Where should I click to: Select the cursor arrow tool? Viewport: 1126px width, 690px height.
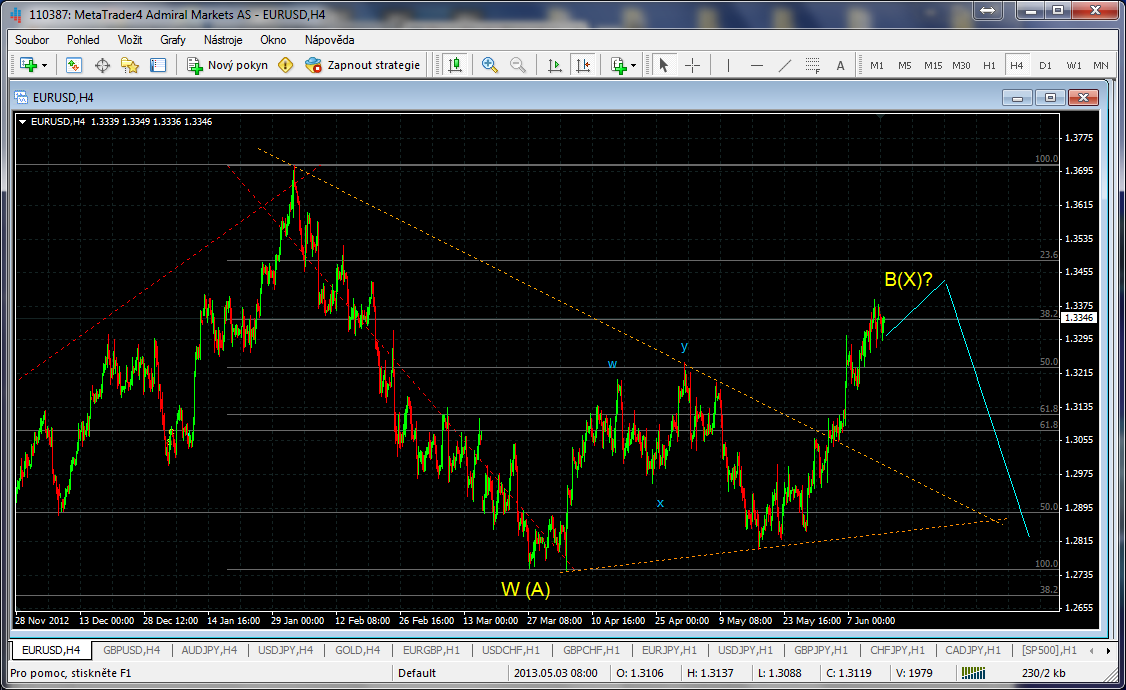664,65
